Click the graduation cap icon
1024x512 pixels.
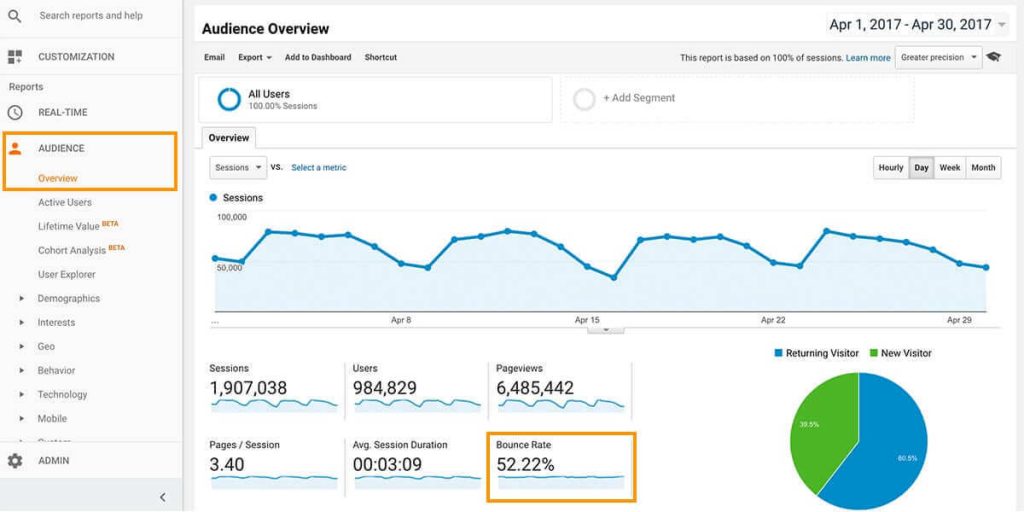[x=993, y=57]
